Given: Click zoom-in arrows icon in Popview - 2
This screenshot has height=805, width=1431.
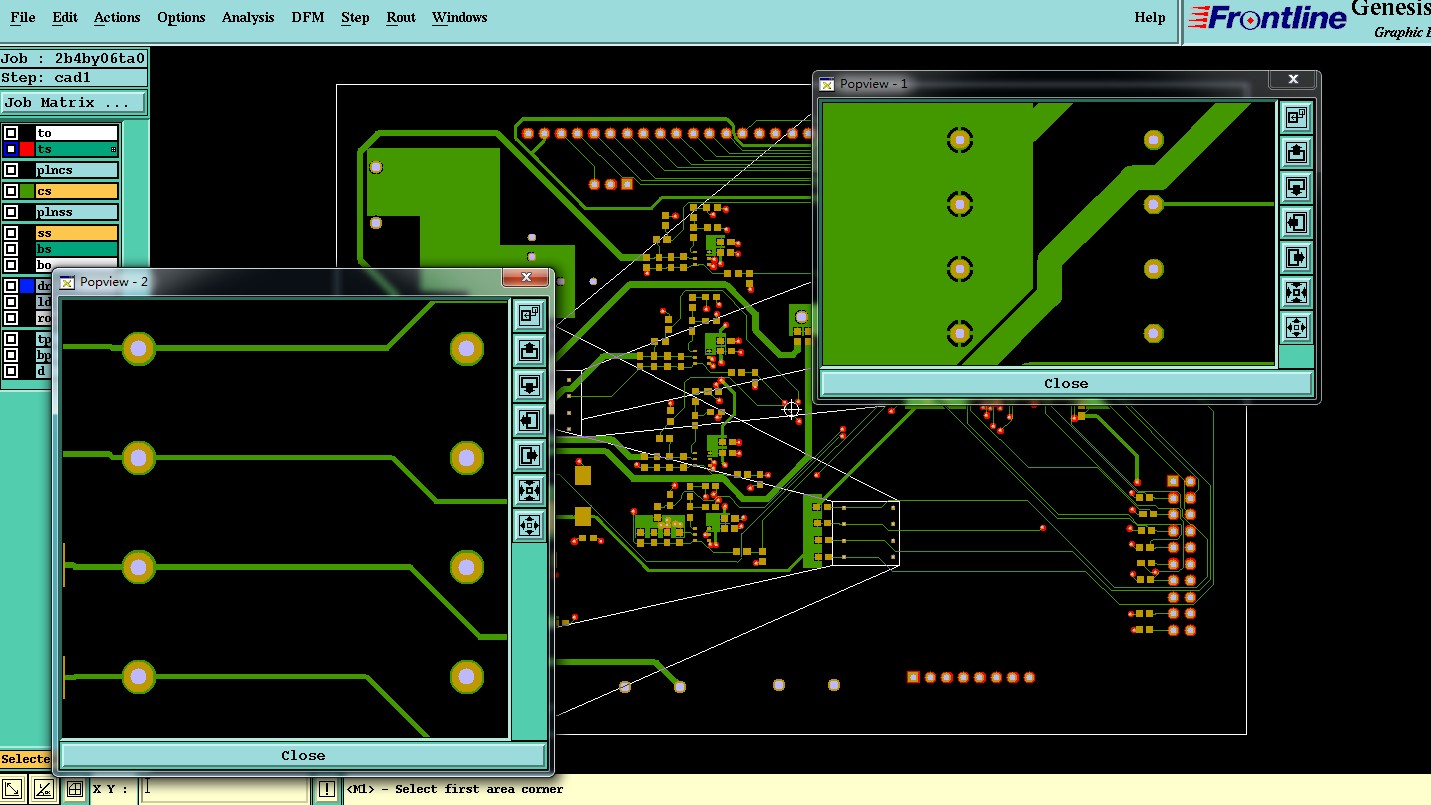Looking at the screenshot, I should 529,490.
